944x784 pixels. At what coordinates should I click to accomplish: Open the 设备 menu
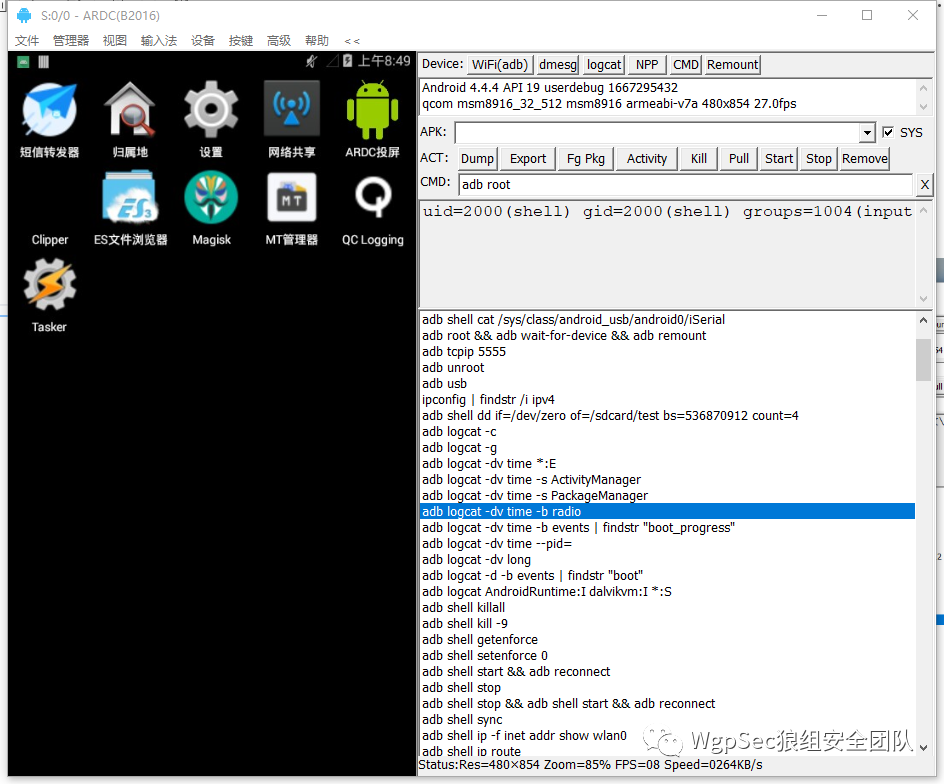click(x=203, y=40)
